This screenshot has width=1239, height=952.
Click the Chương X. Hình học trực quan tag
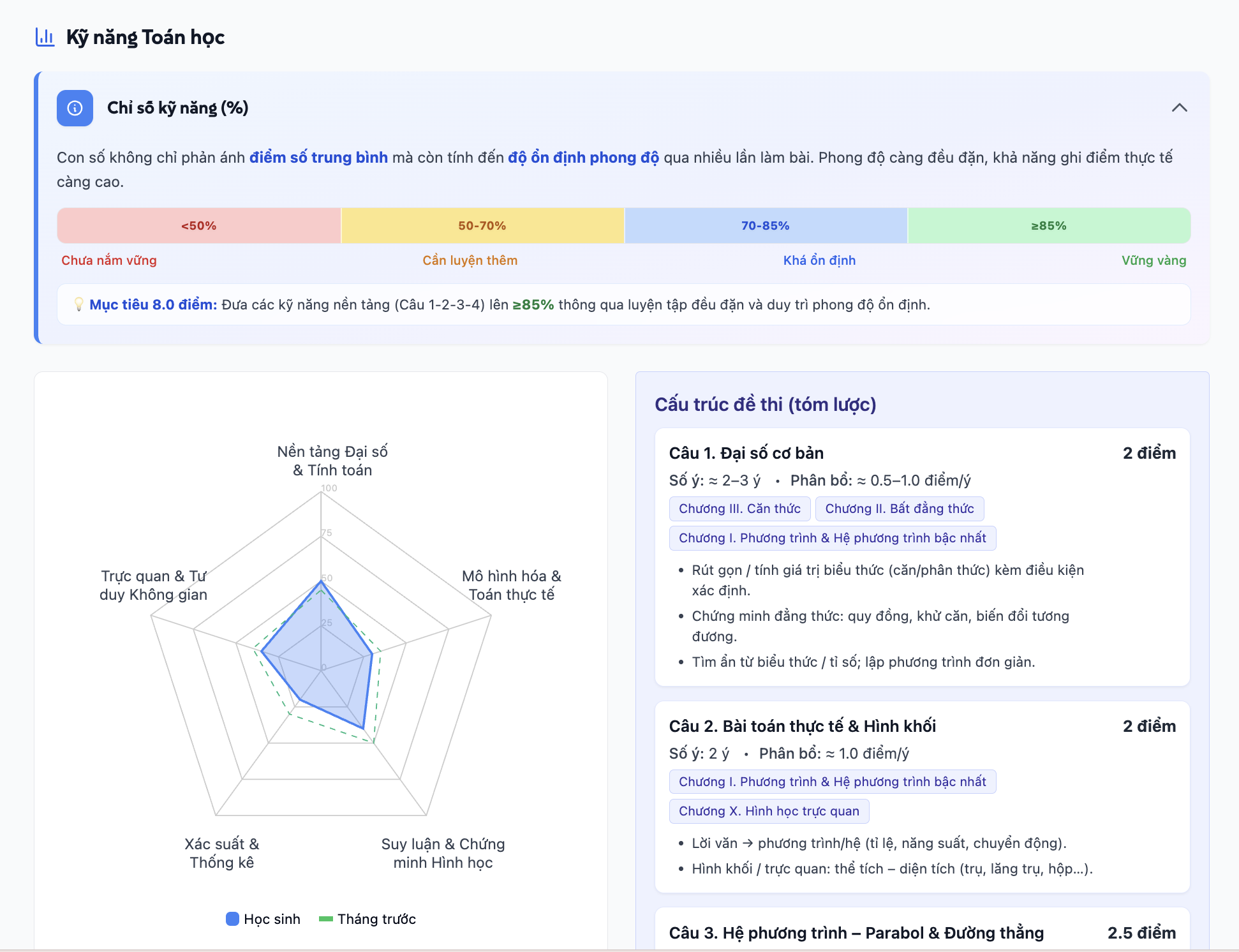769,811
